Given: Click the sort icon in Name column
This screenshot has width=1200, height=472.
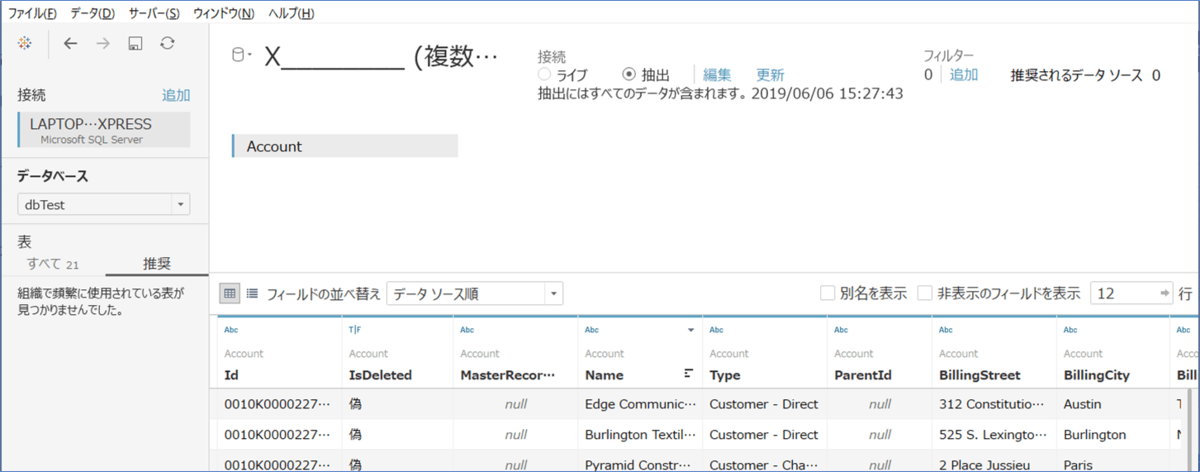Looking at the screenshot, I should [x=688, y=373].
